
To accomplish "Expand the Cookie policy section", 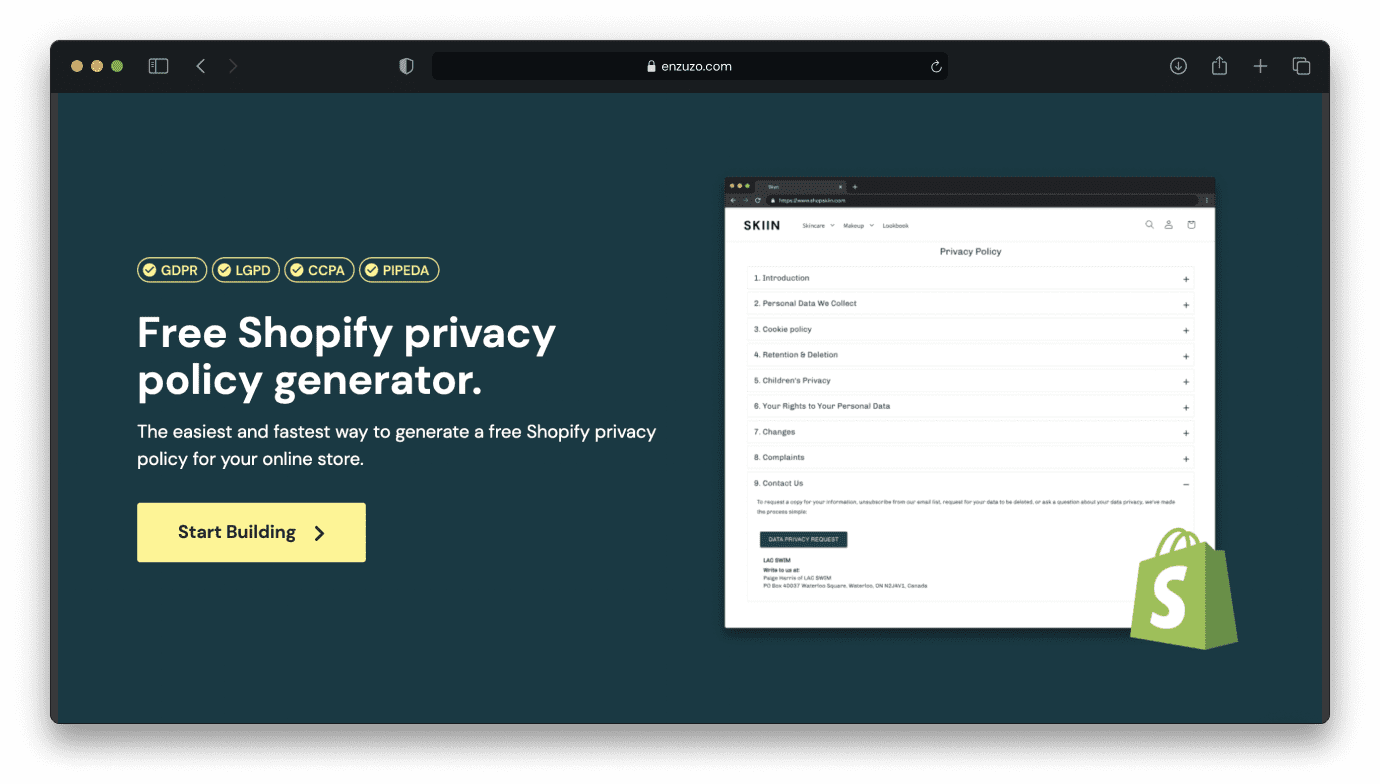I will click(970, 330).
